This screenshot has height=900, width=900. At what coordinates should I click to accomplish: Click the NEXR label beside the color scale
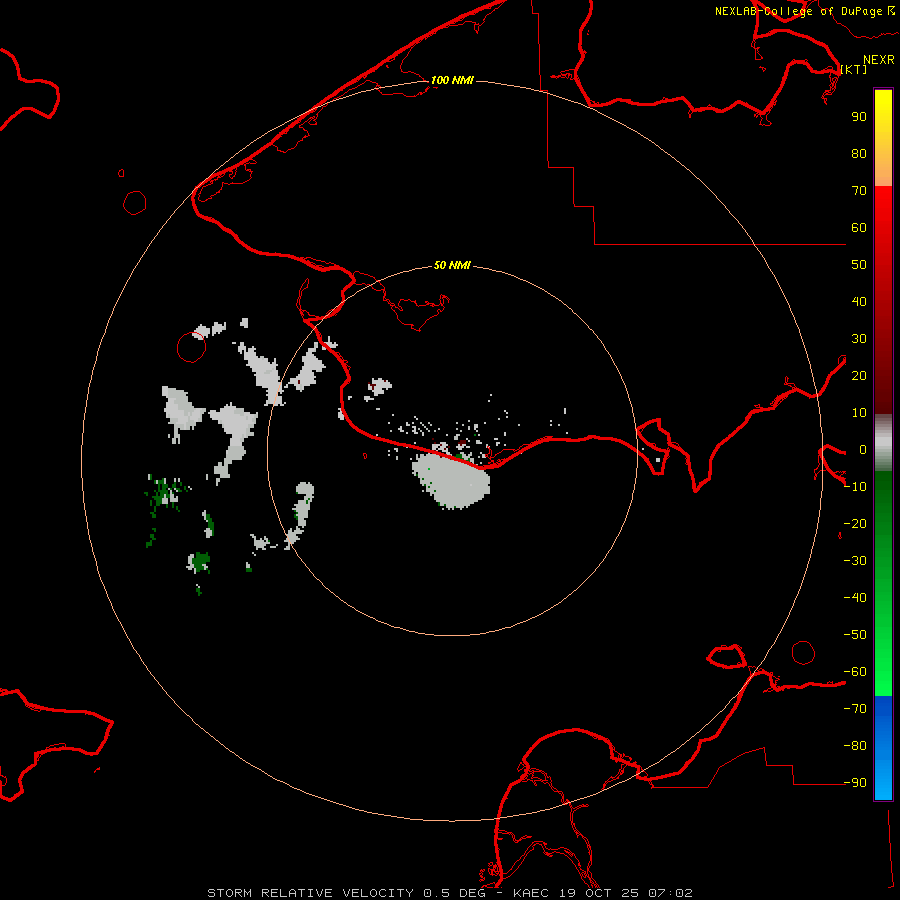879,60
